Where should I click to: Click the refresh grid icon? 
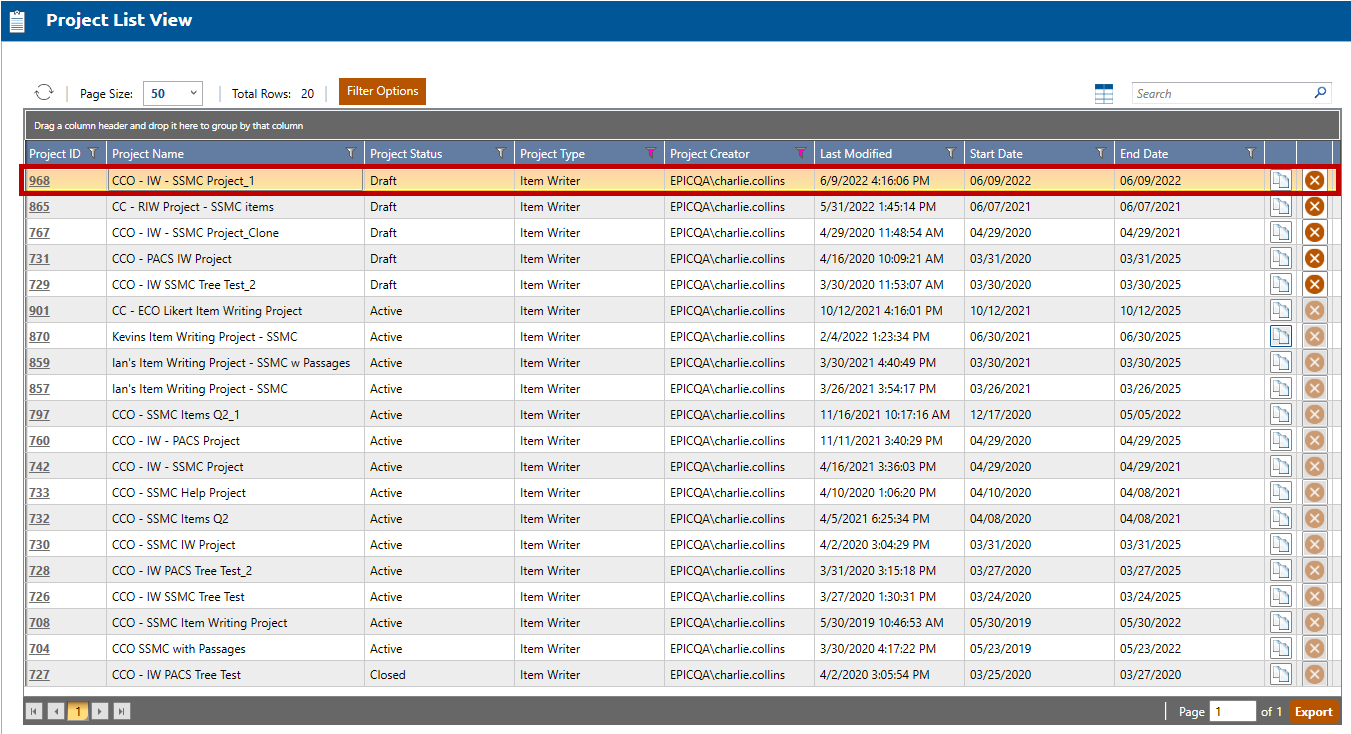44,93
